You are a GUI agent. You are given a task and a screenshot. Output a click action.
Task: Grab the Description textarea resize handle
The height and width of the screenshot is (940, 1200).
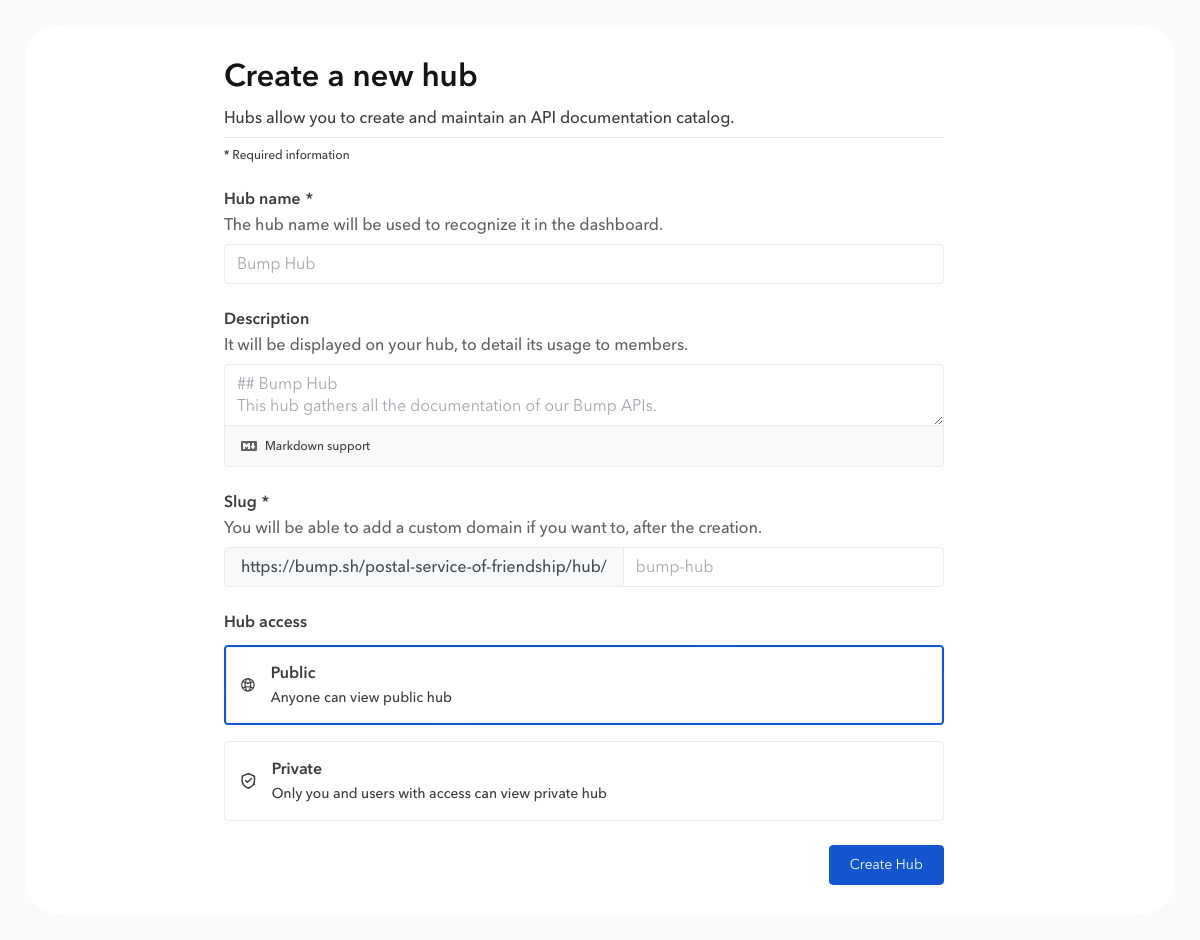(x=938, y=420)
